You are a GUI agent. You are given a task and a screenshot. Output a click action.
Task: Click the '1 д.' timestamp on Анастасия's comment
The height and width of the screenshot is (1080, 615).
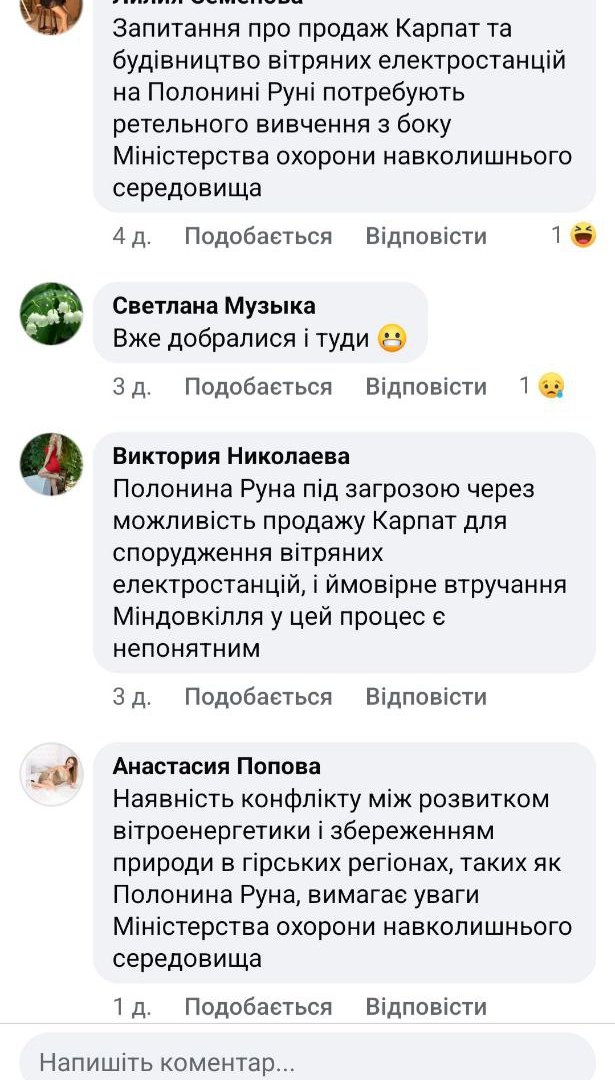(131, 1006)
